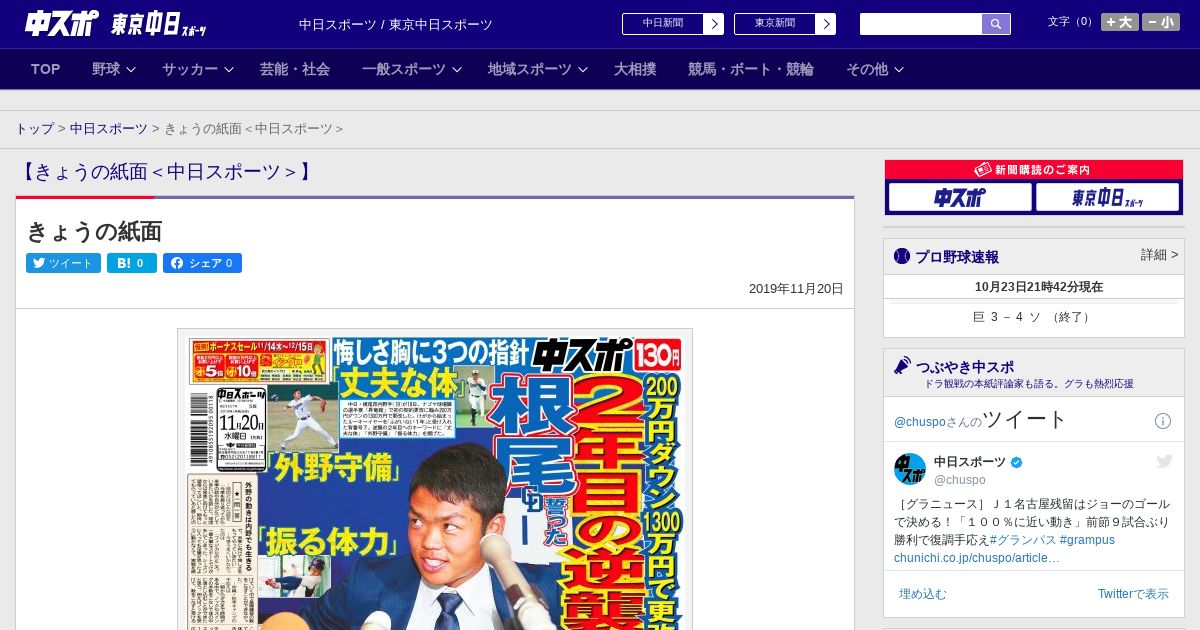Click the date 2019年11月20日
1200x630 pixels.
coord(796,289)
